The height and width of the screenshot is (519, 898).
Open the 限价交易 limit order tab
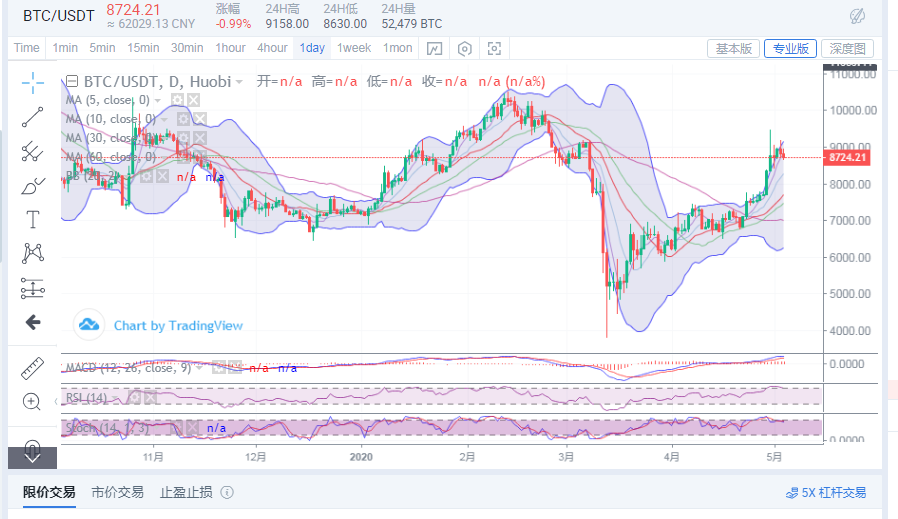pos(49,493)
